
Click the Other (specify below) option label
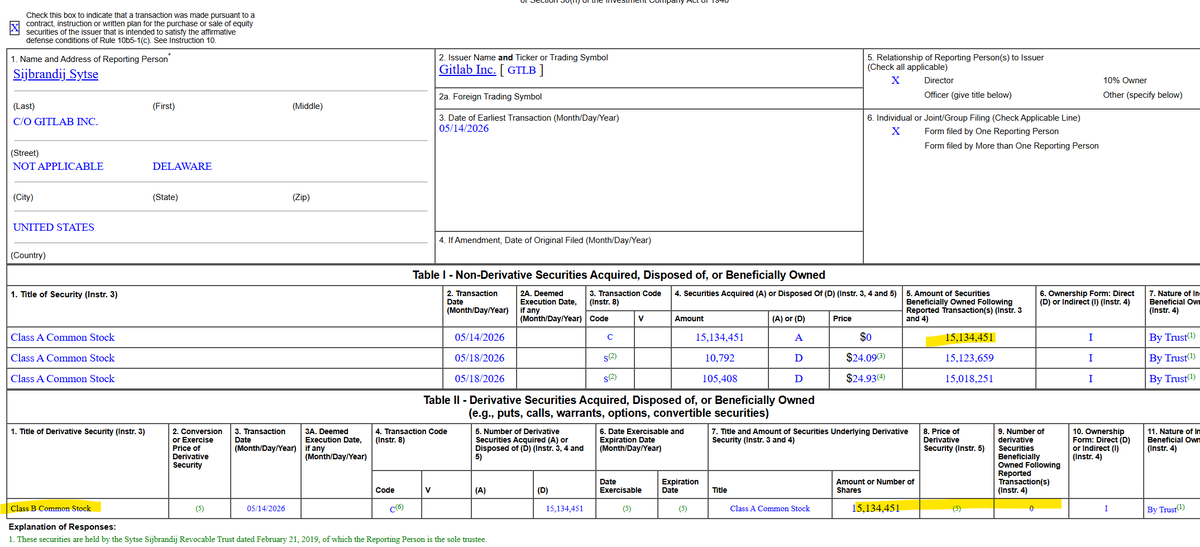pyautogui.click(x=1143, y=95)
